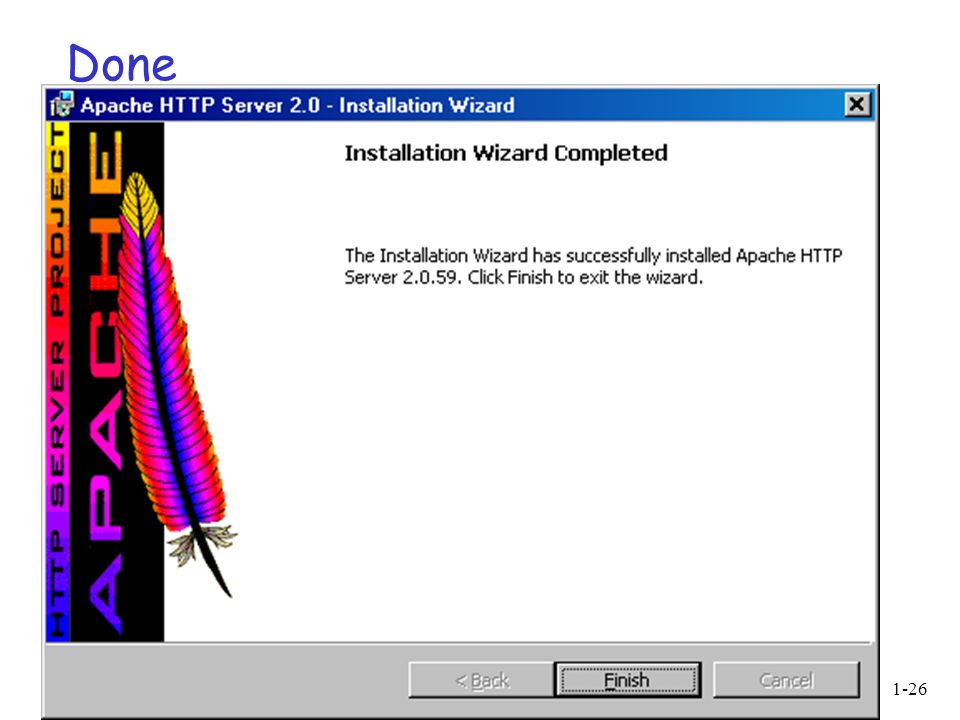Click the disabled Back button
The image size is (960, 720).
click(x=481, y=680)
